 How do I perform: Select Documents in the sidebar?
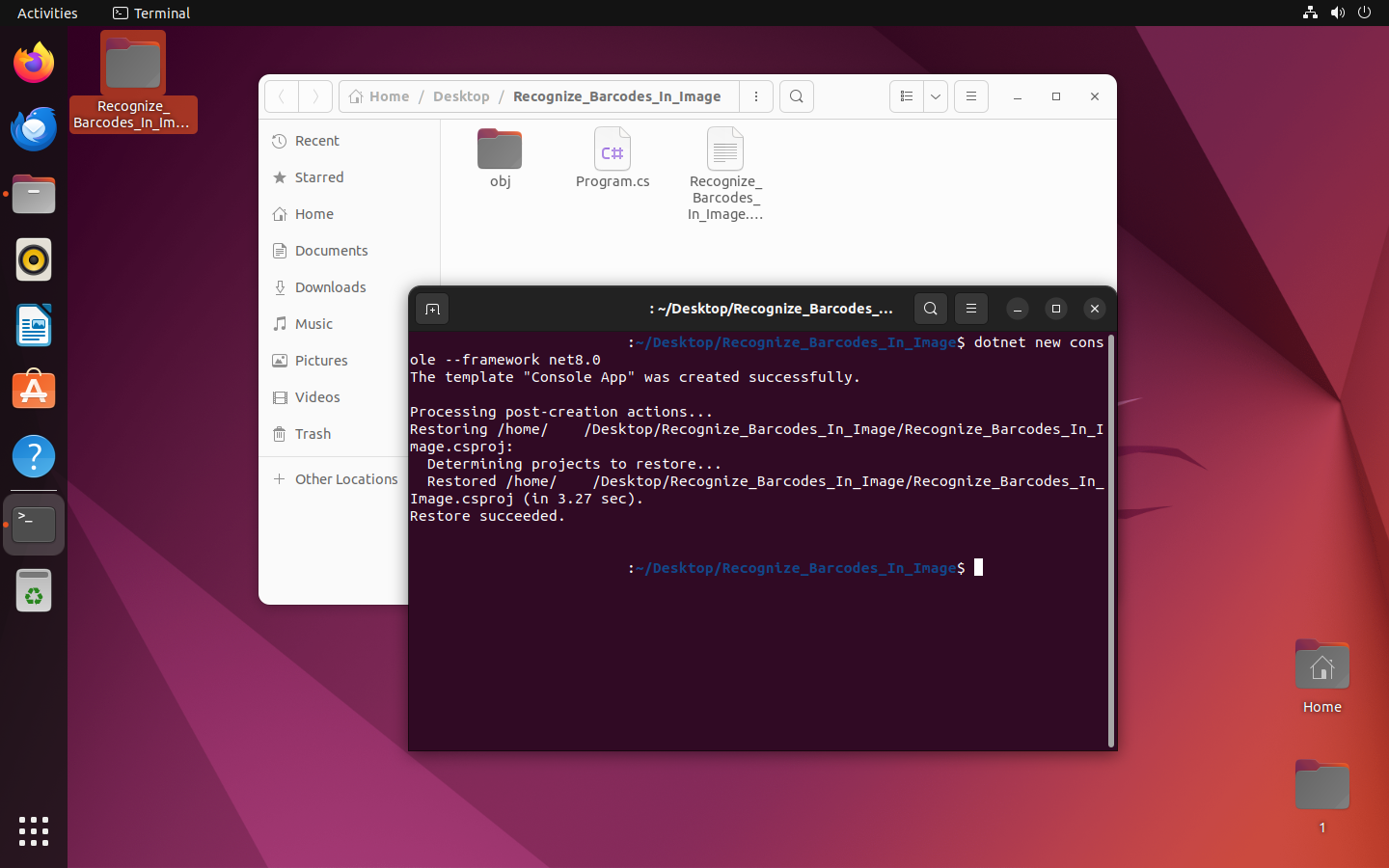[331, 251]
